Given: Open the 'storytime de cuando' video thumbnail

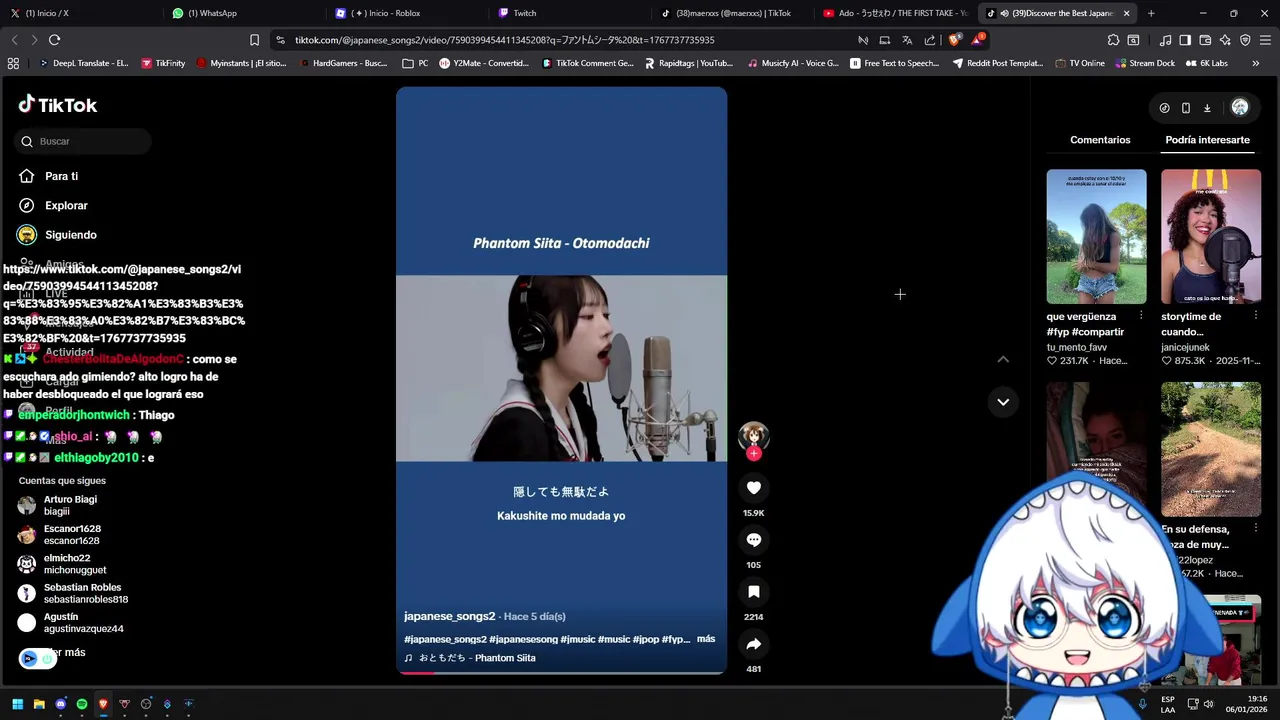Looking at the screenshot, I should click(x=1211, y=236).
